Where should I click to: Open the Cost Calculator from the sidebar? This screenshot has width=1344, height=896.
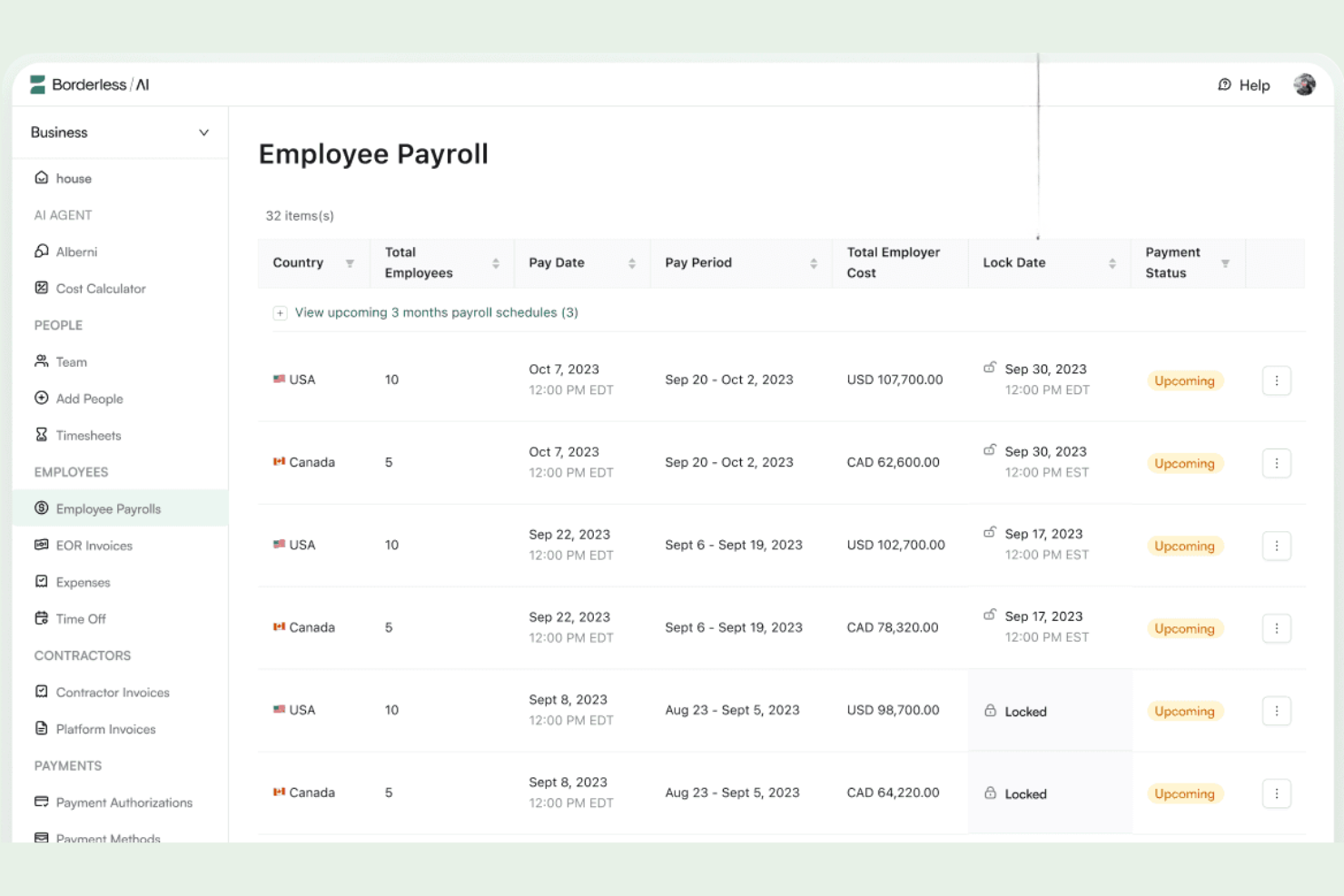(x=100, y=288)
